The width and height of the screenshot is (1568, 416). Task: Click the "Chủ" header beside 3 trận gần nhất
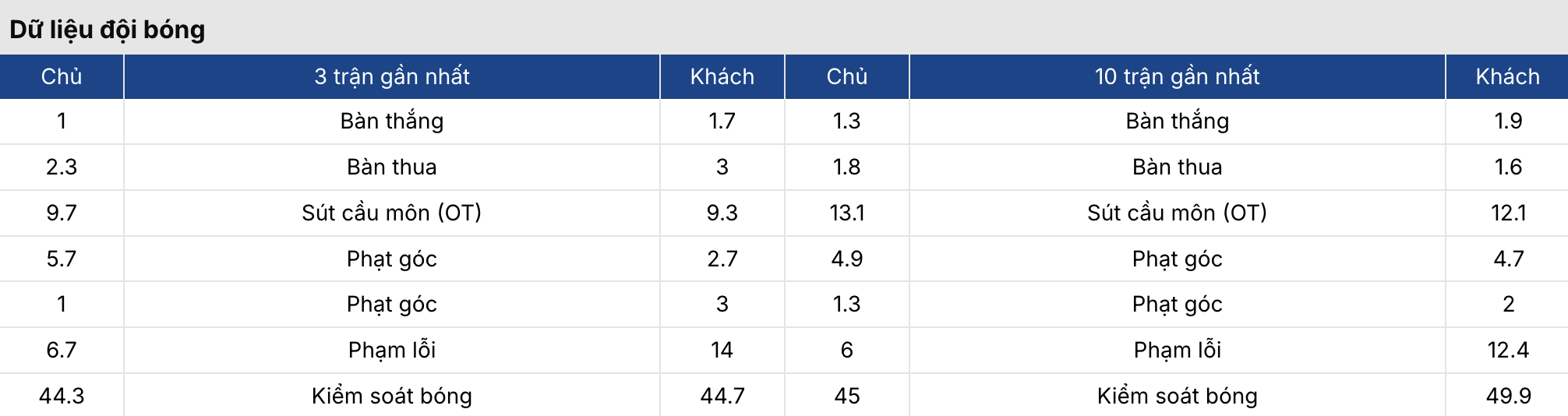tap(62, 76)
